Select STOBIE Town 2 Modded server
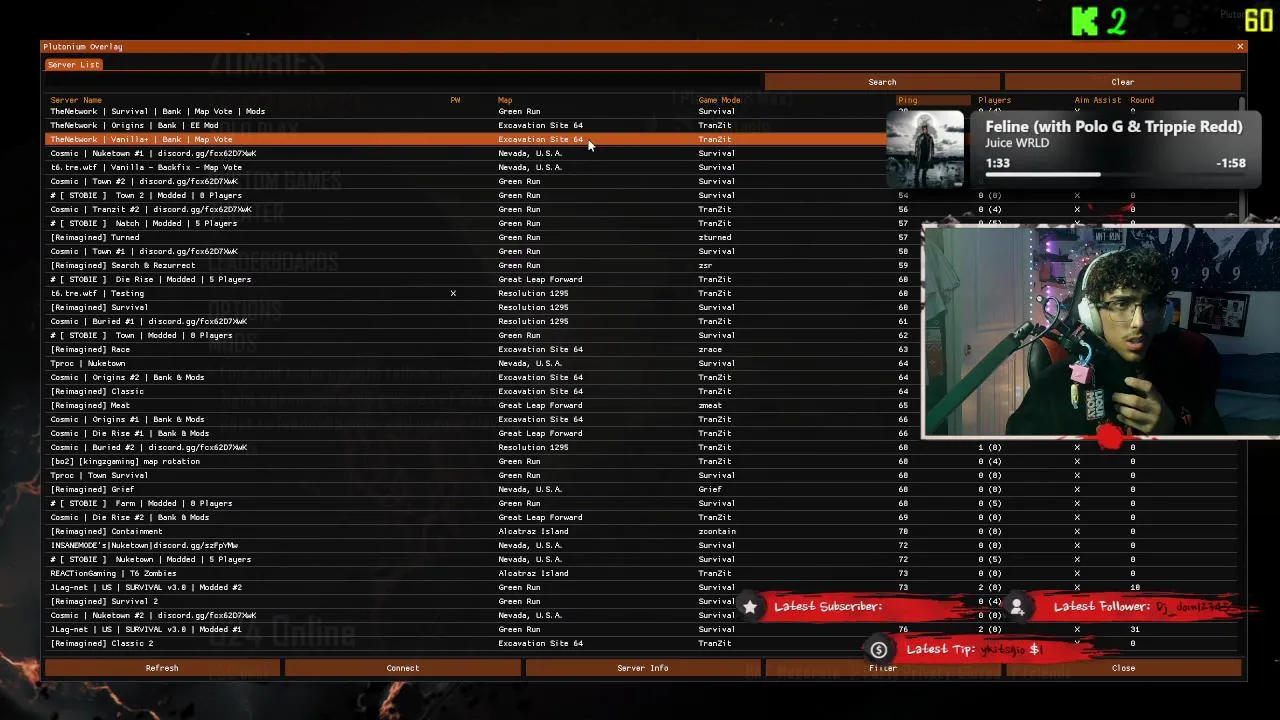The image size is (1280, 720). coord(641,195)
